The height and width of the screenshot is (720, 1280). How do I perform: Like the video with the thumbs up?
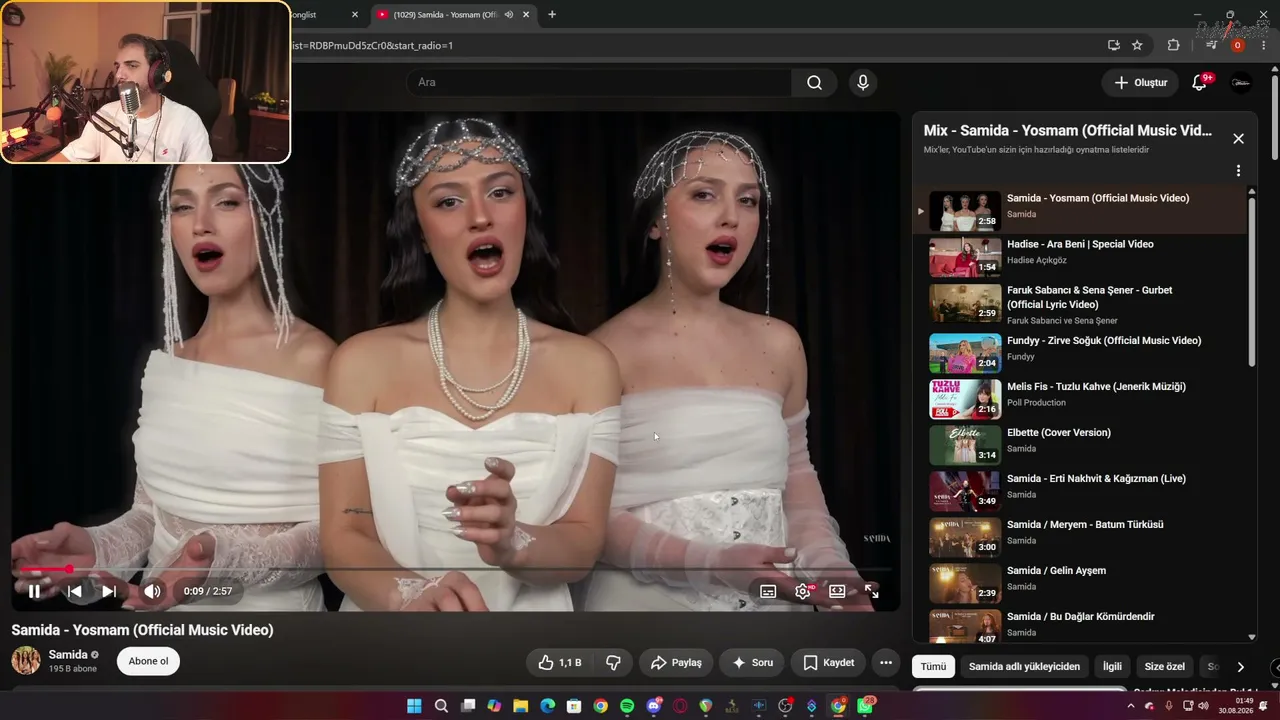[560, 662]
